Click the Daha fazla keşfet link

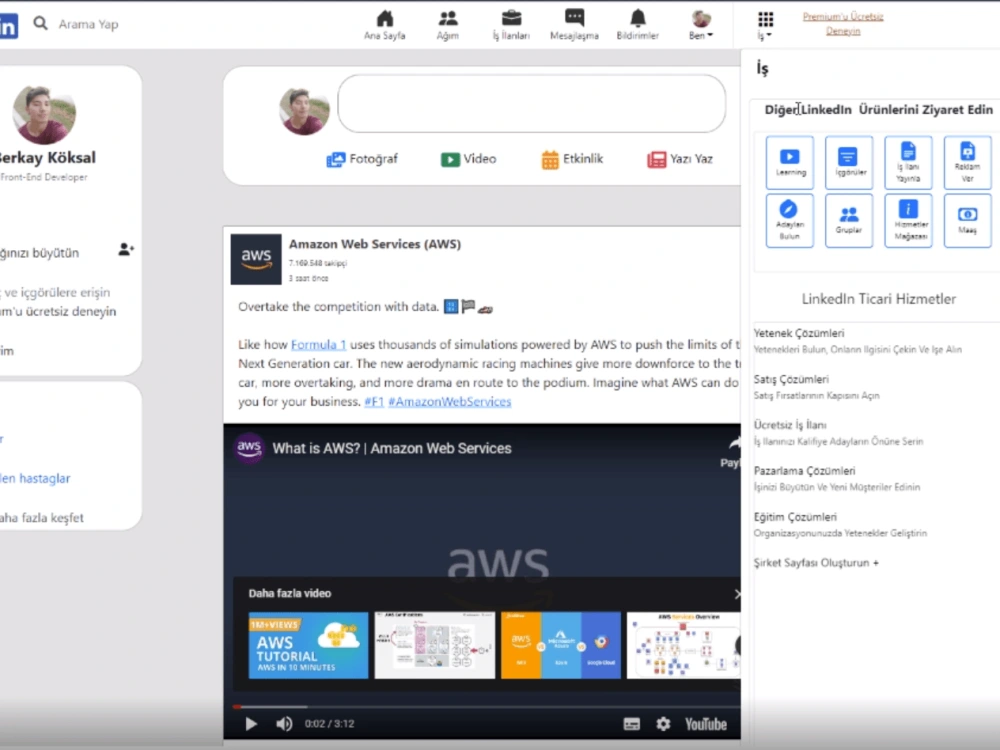tap(41, 518)
